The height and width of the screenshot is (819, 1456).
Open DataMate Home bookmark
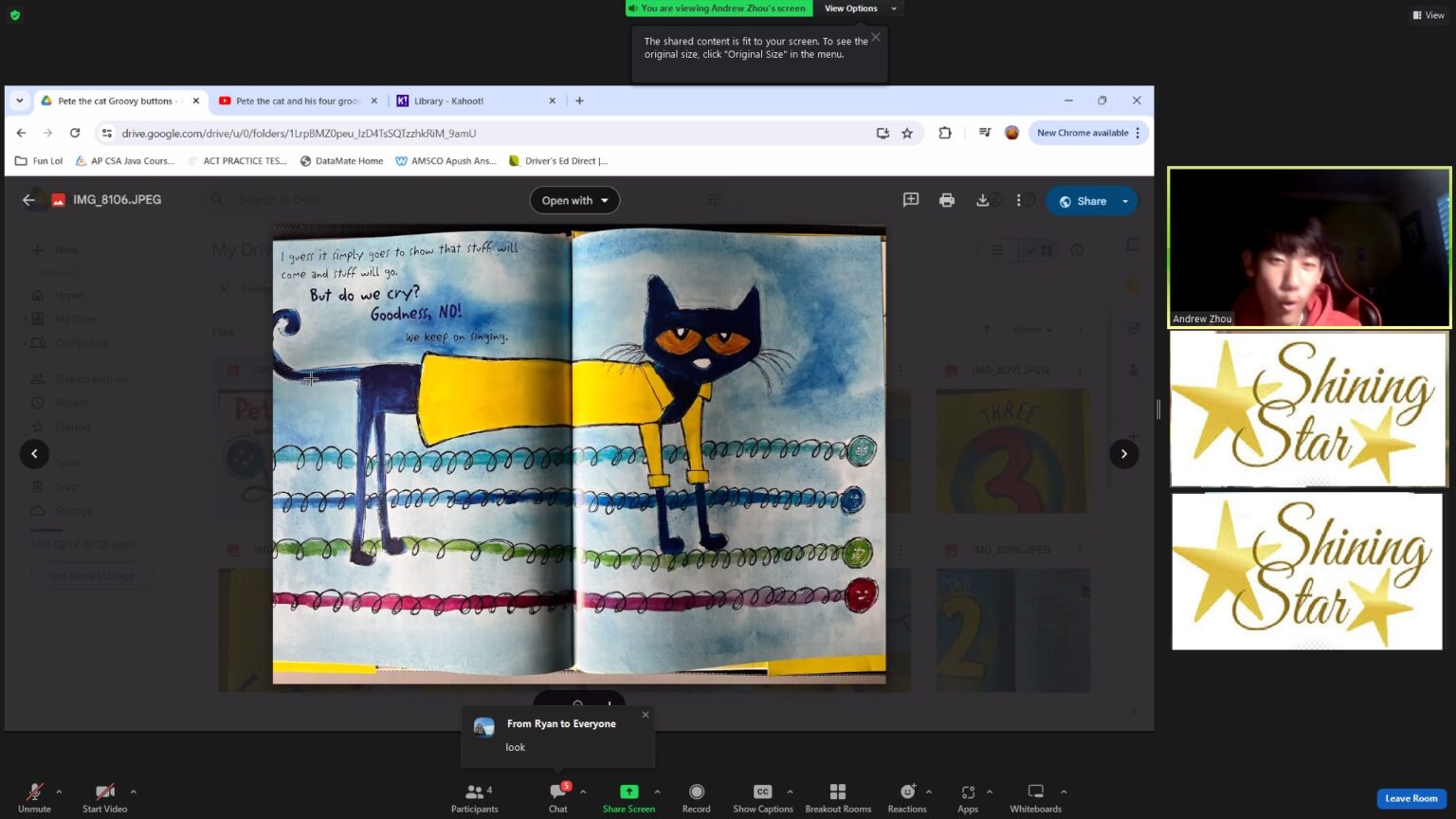pyautogui.click(x=341, y=161)
